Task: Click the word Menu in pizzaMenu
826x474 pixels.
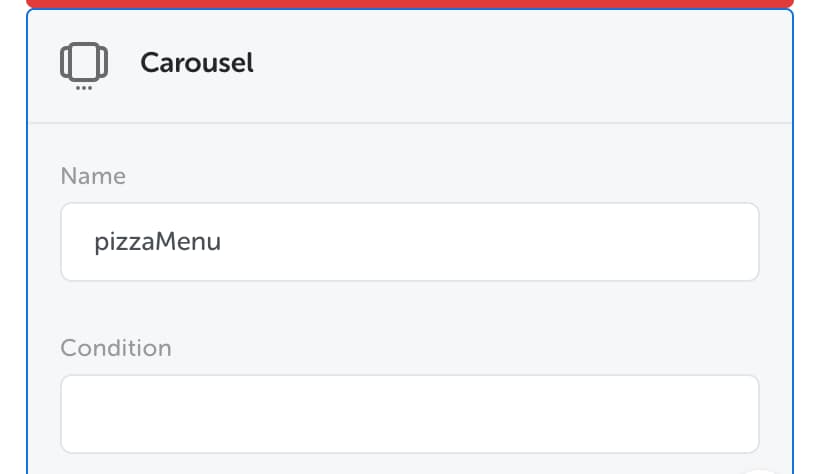Action: [x=188, y=242]
